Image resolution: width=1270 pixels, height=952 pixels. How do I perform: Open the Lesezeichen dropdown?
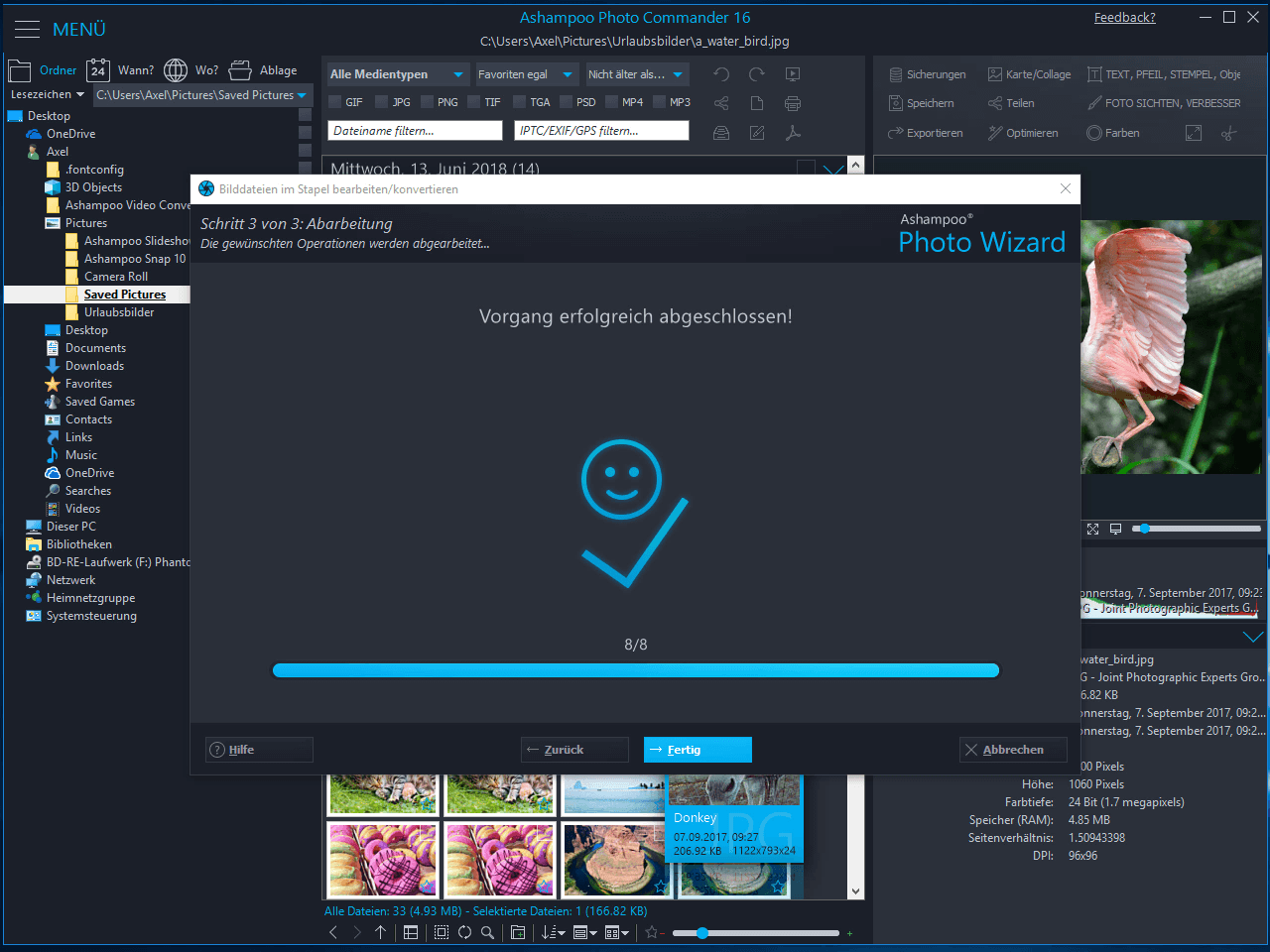coord(47,95)
